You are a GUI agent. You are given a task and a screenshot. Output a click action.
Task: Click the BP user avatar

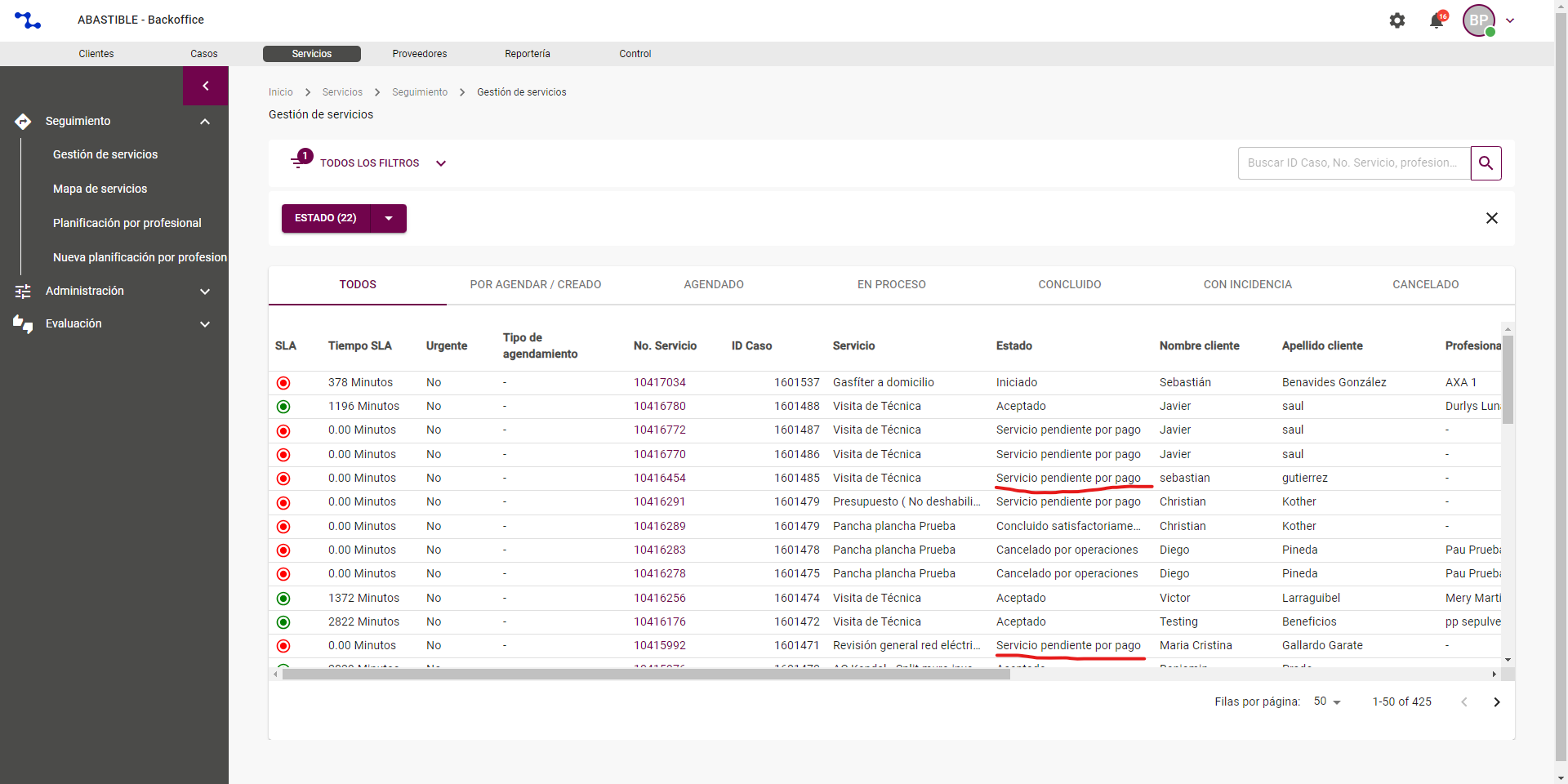click(1479, 20)
